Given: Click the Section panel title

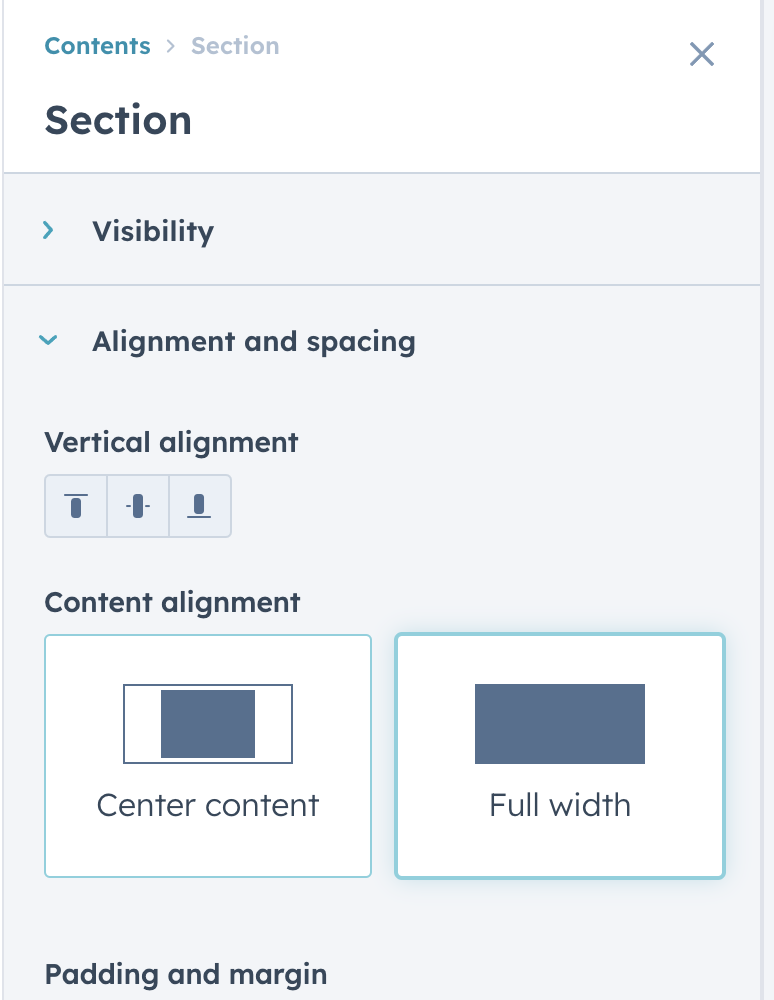Looking at the screenshot, I should pos(118,120).
